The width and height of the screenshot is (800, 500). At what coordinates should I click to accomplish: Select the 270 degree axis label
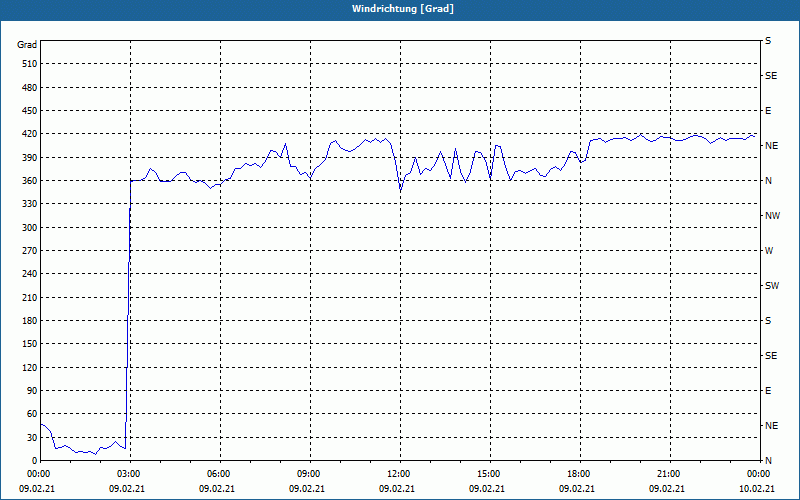click(30, 251)
